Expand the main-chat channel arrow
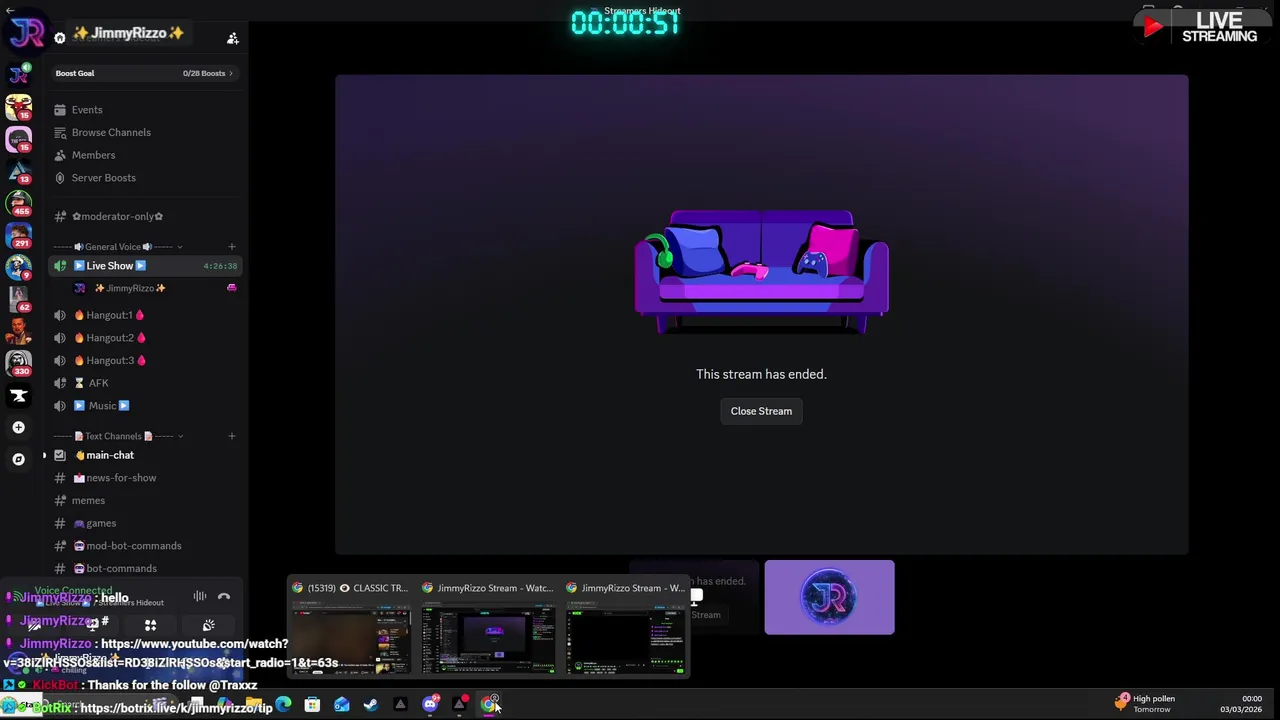Screen dimensions: 1280x720 44,455
